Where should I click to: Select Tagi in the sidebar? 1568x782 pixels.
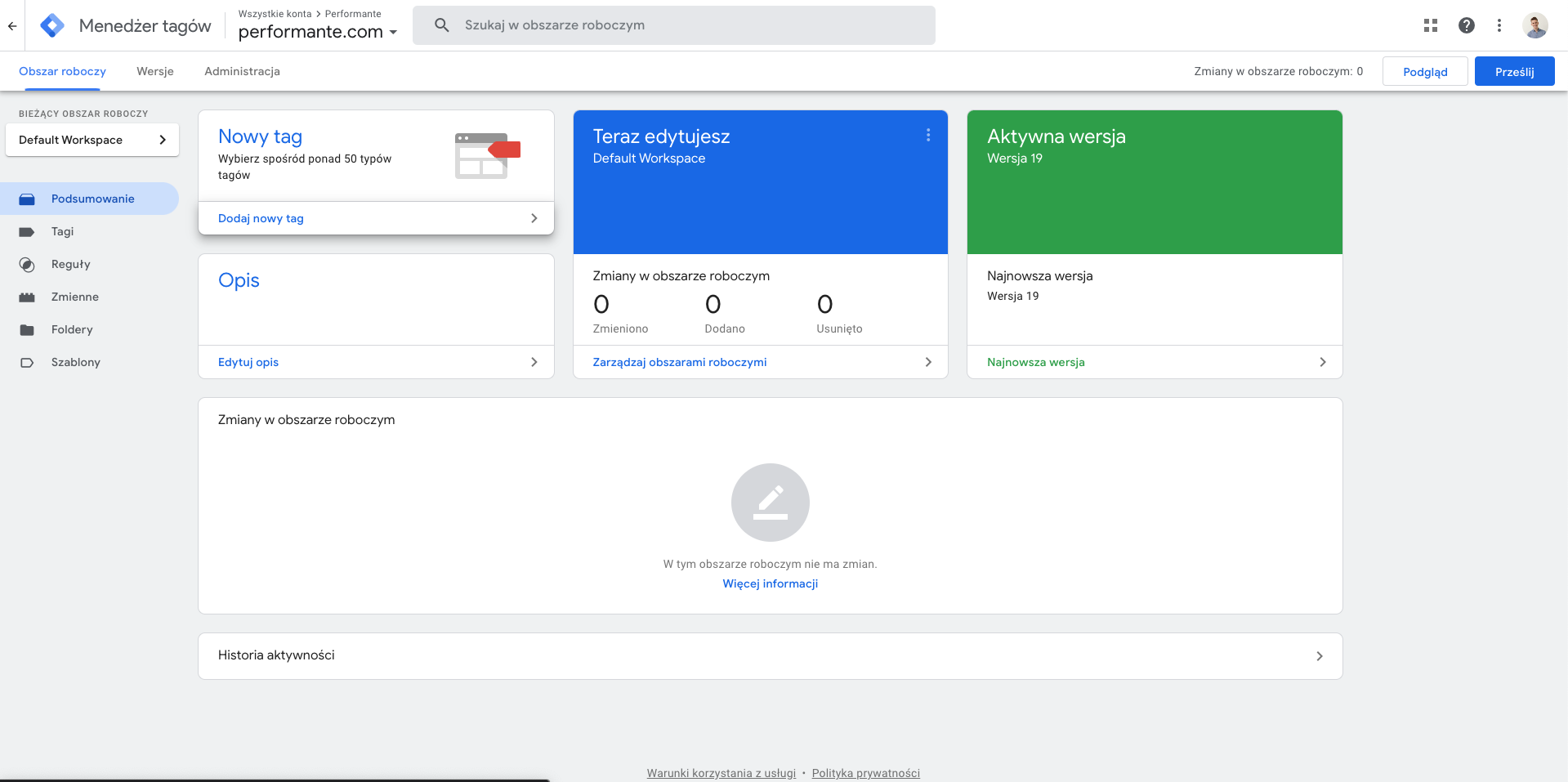click(x=89, y=231)
